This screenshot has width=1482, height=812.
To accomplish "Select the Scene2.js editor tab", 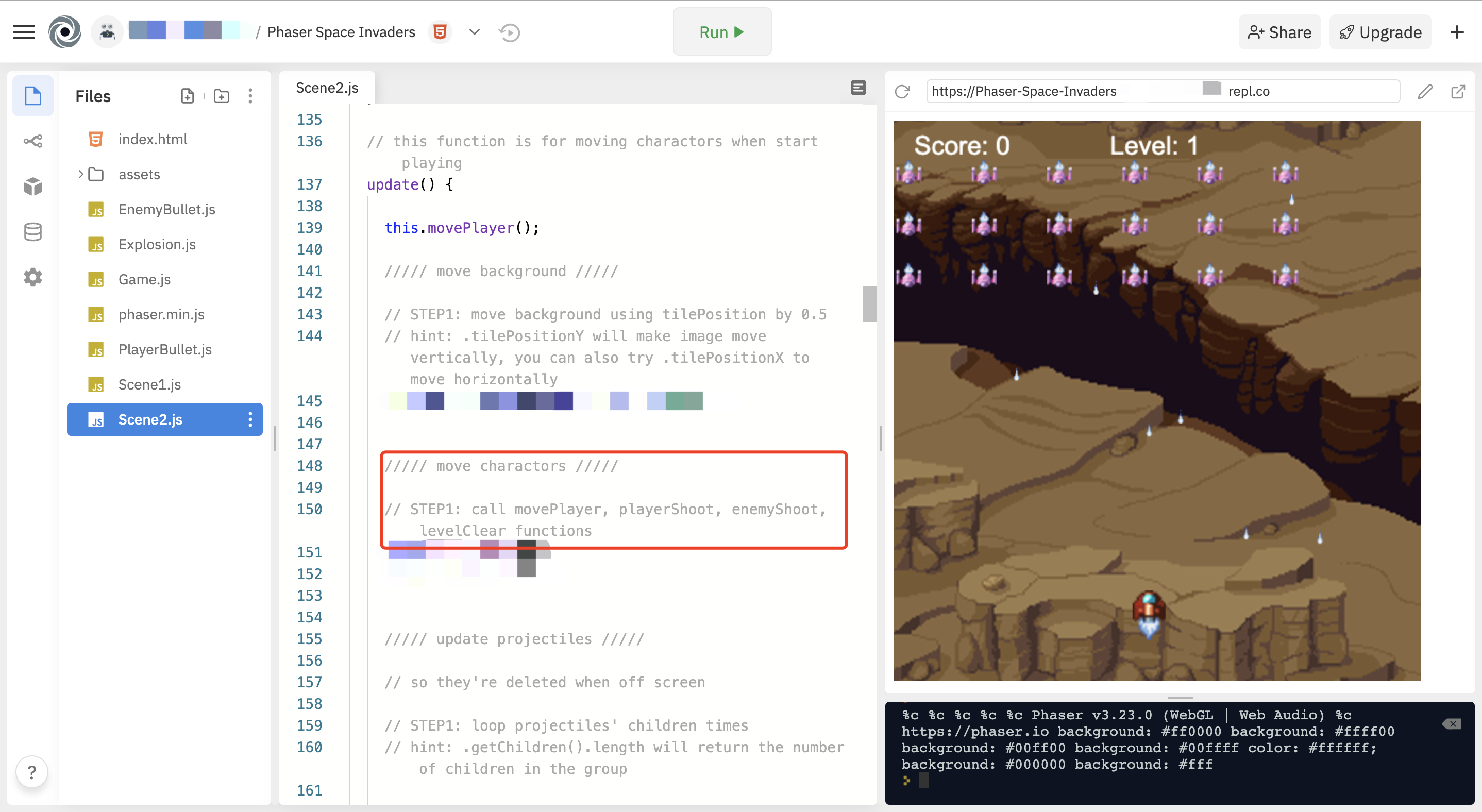I will click(327, 88).
